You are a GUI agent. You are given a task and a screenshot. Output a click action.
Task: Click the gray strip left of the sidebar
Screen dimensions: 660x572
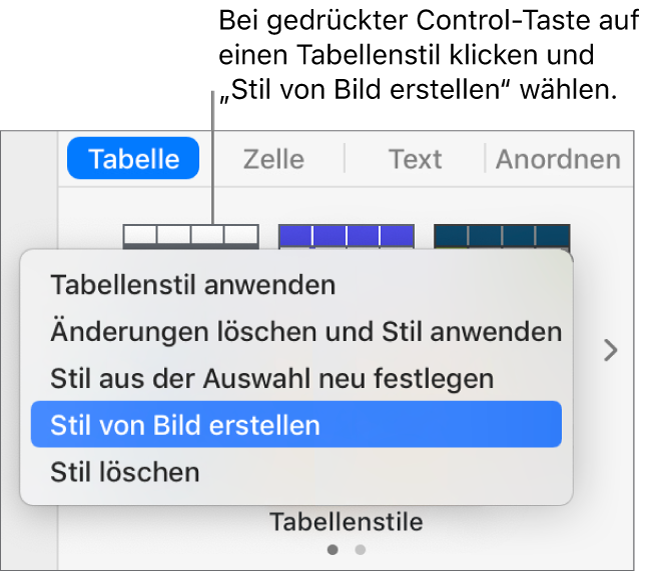click(28, 350)
